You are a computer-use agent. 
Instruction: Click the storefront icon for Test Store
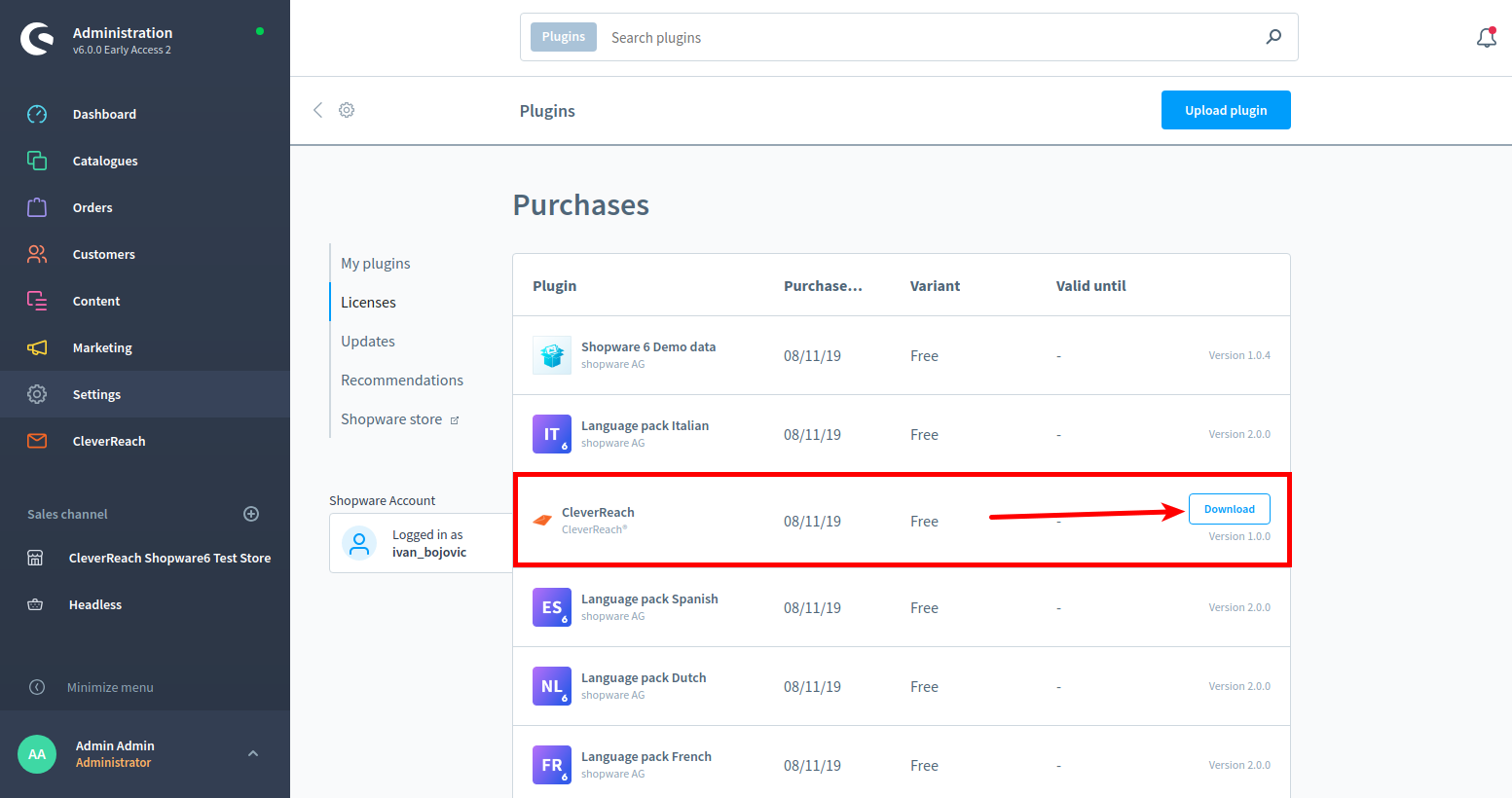point(35,558)
